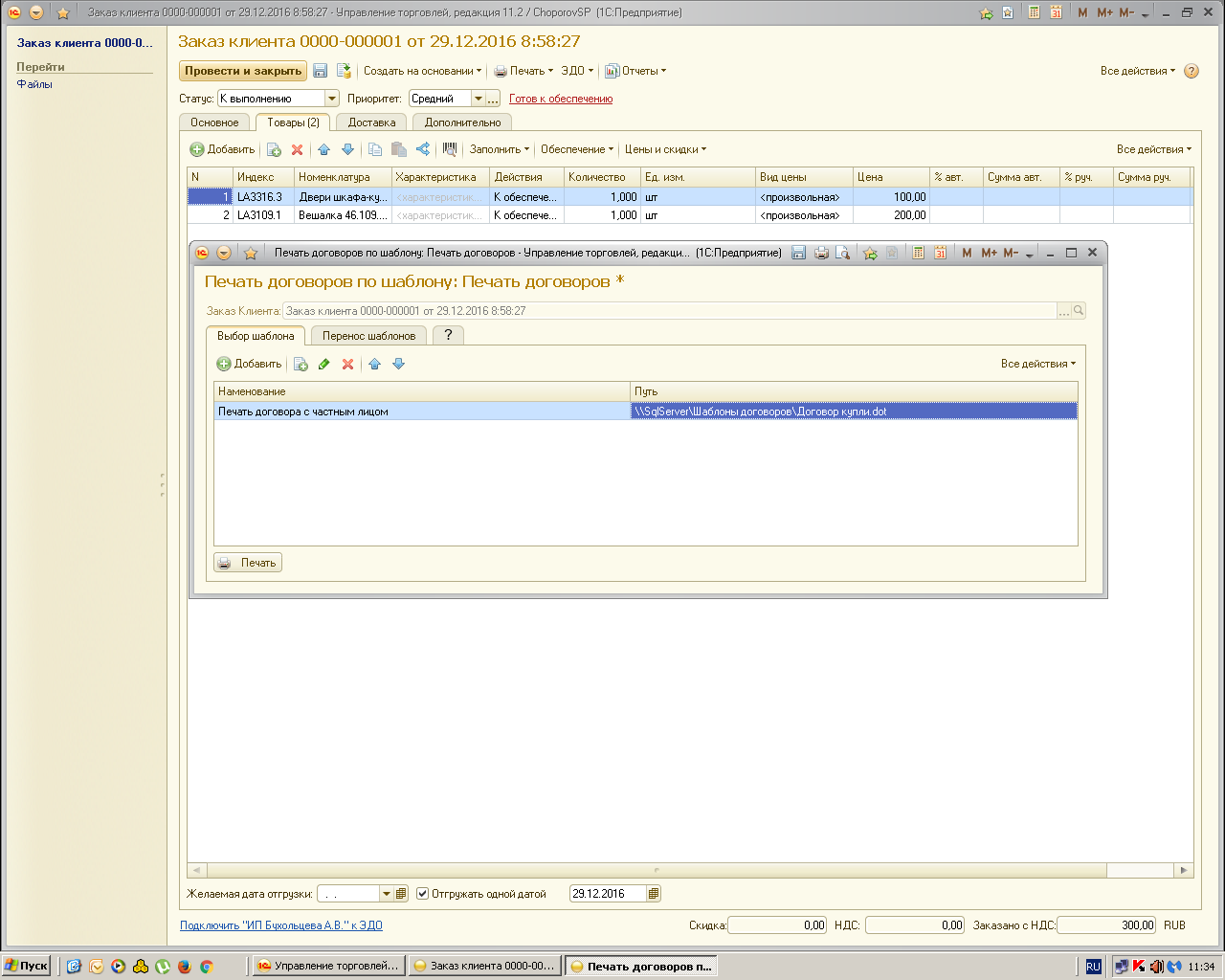Switch to Управление торговлей taskbar button
This screenshot has height=980, width=1225.
click(328, 966)
